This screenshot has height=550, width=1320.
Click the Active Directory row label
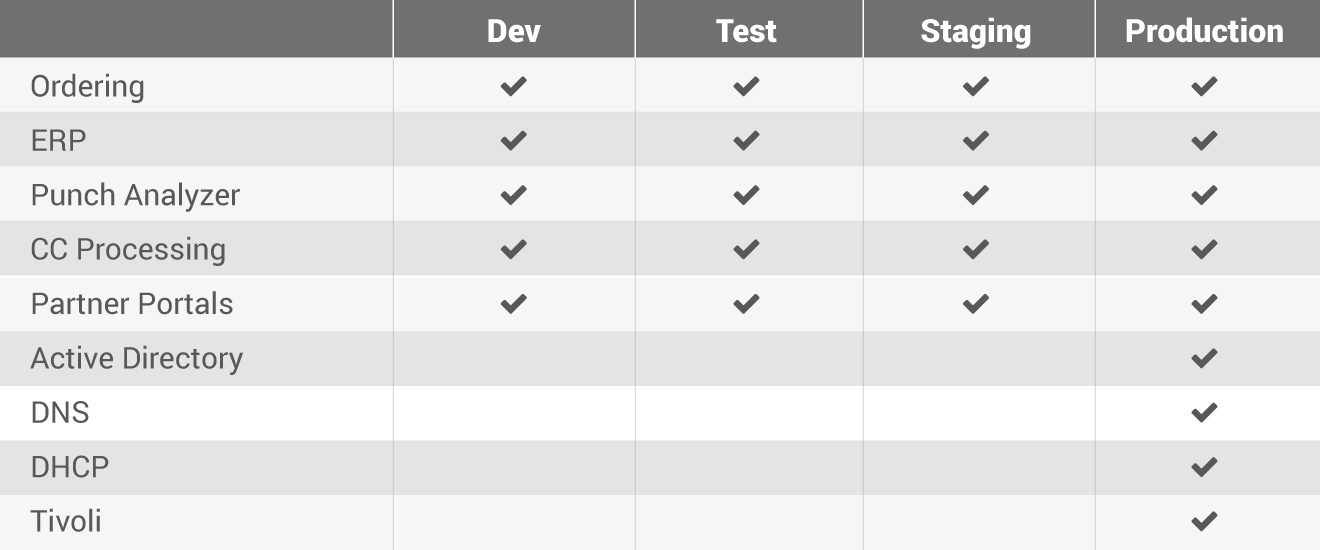(x=137, y=358)
